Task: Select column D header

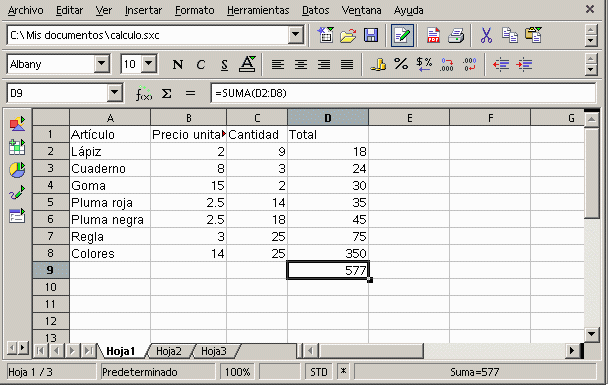Action: click(328, 118)
